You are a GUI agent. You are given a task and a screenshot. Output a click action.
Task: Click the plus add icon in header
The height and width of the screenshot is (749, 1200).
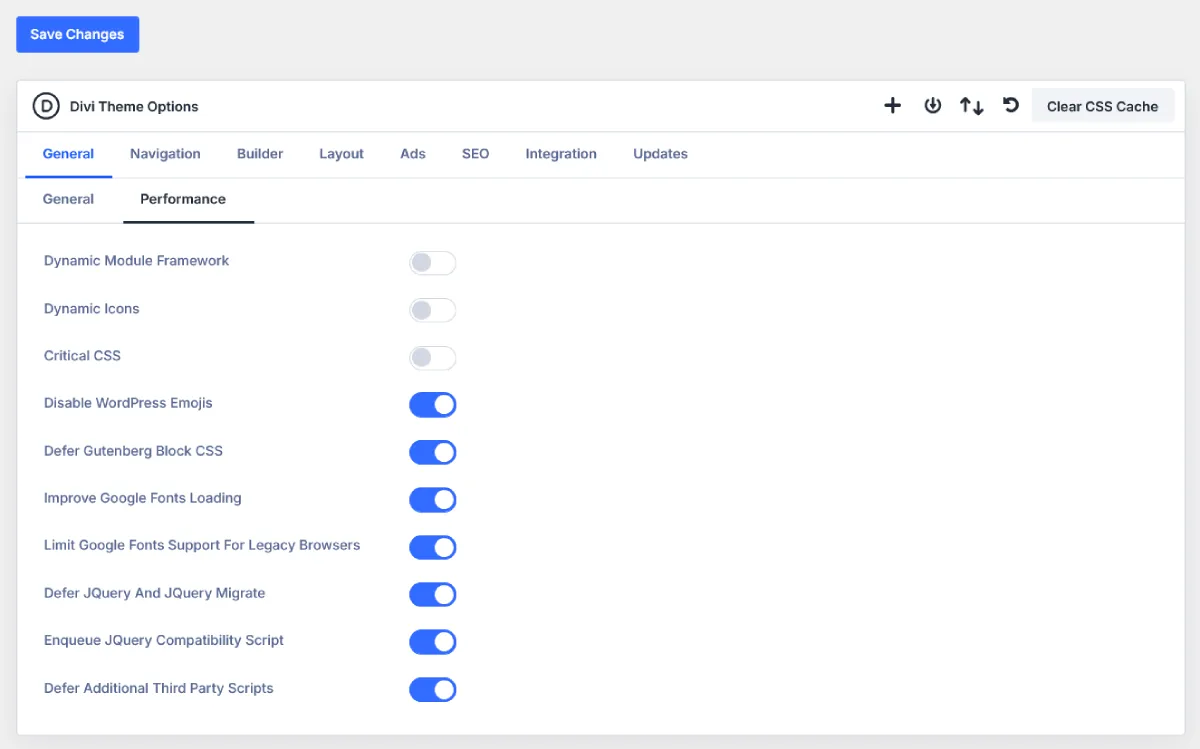click(893, 106)
